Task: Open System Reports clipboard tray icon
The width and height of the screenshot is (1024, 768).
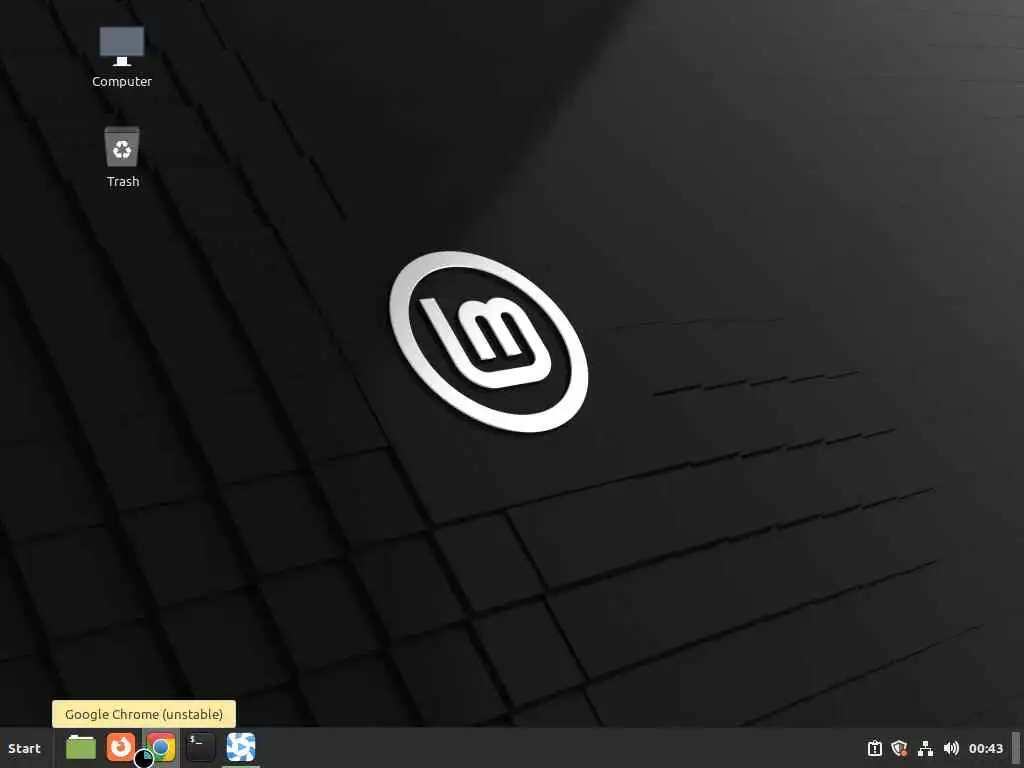Action: 875,748
